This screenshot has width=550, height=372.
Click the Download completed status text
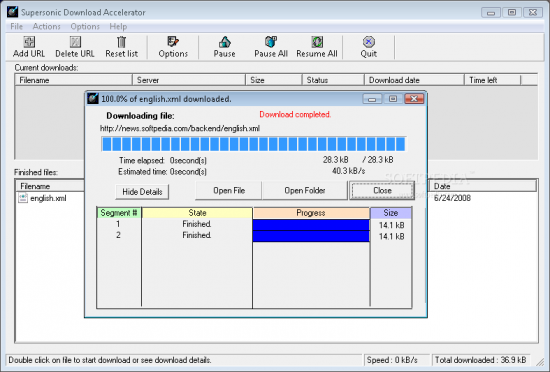pyautogui.click(x=295, y=114)
